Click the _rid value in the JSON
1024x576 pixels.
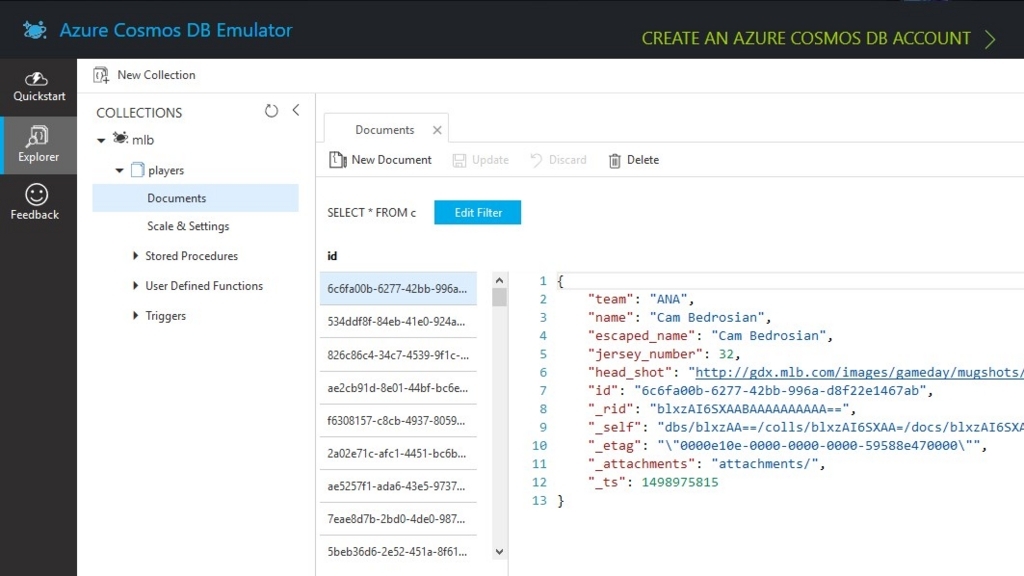[x=748, y=409]
